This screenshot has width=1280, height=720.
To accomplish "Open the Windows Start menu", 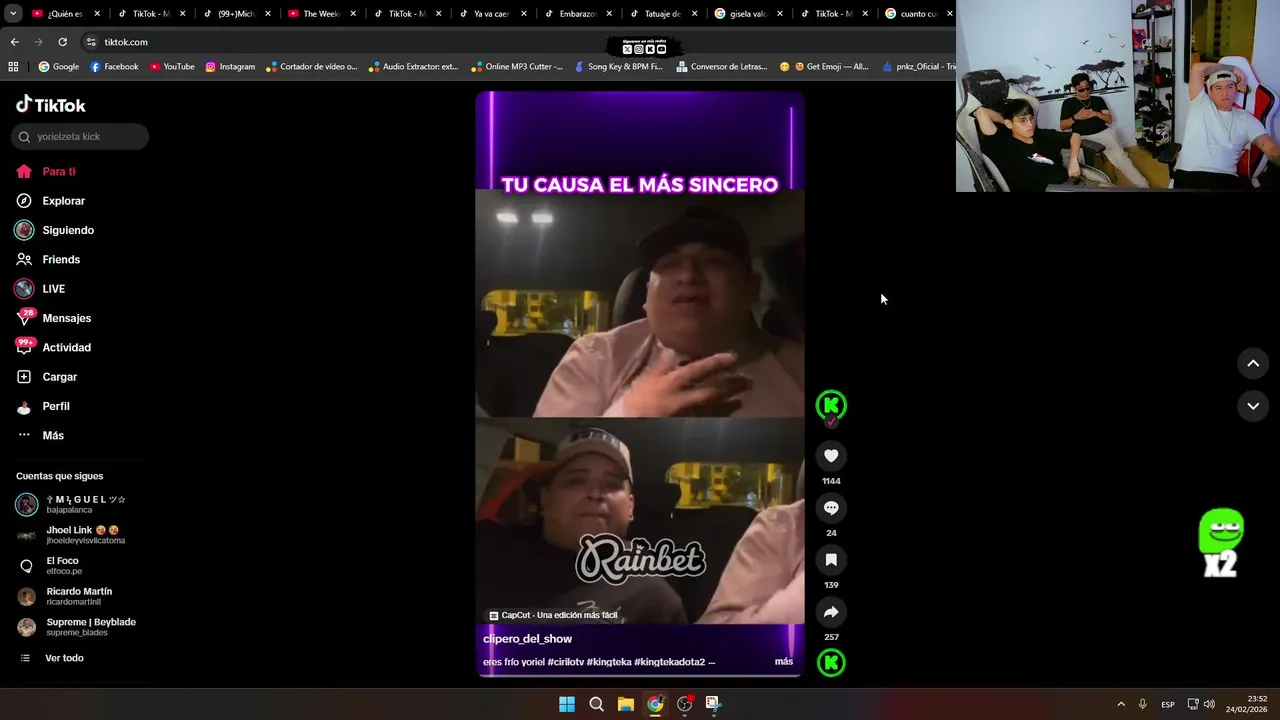I will click(x=567, y=704).
